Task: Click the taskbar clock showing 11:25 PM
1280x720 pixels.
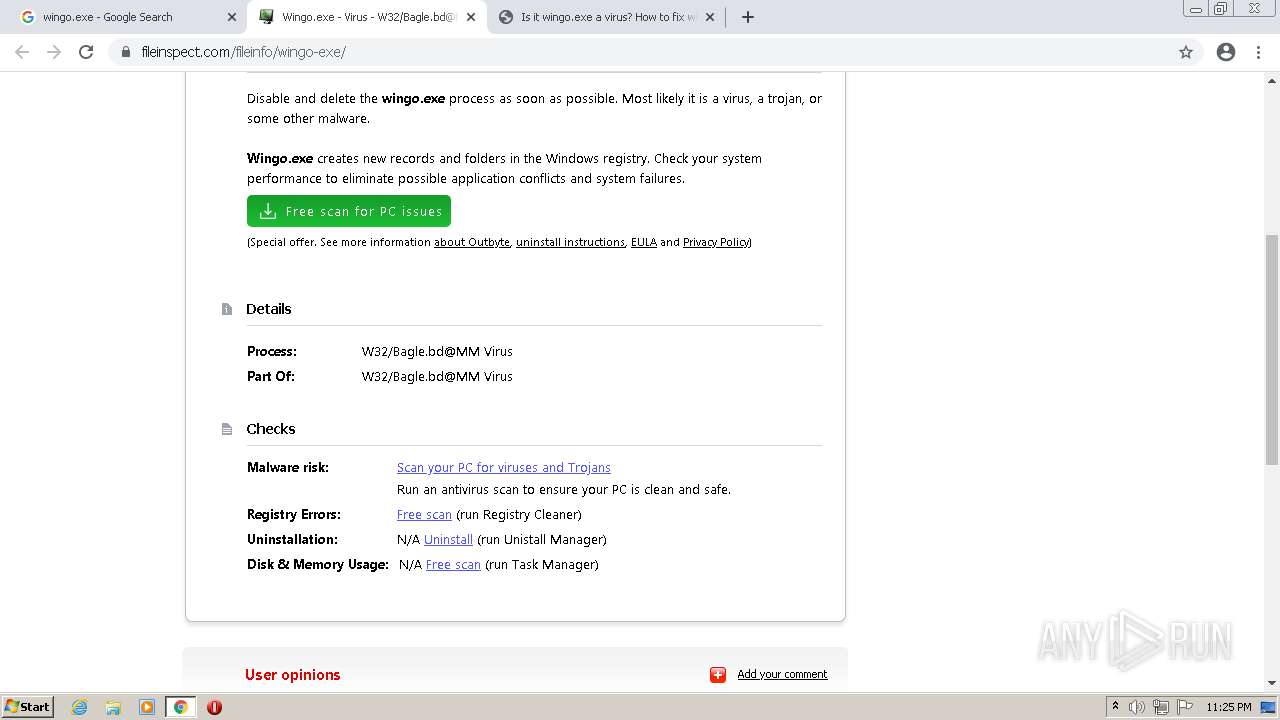Action: click(x=1228, y=707)
